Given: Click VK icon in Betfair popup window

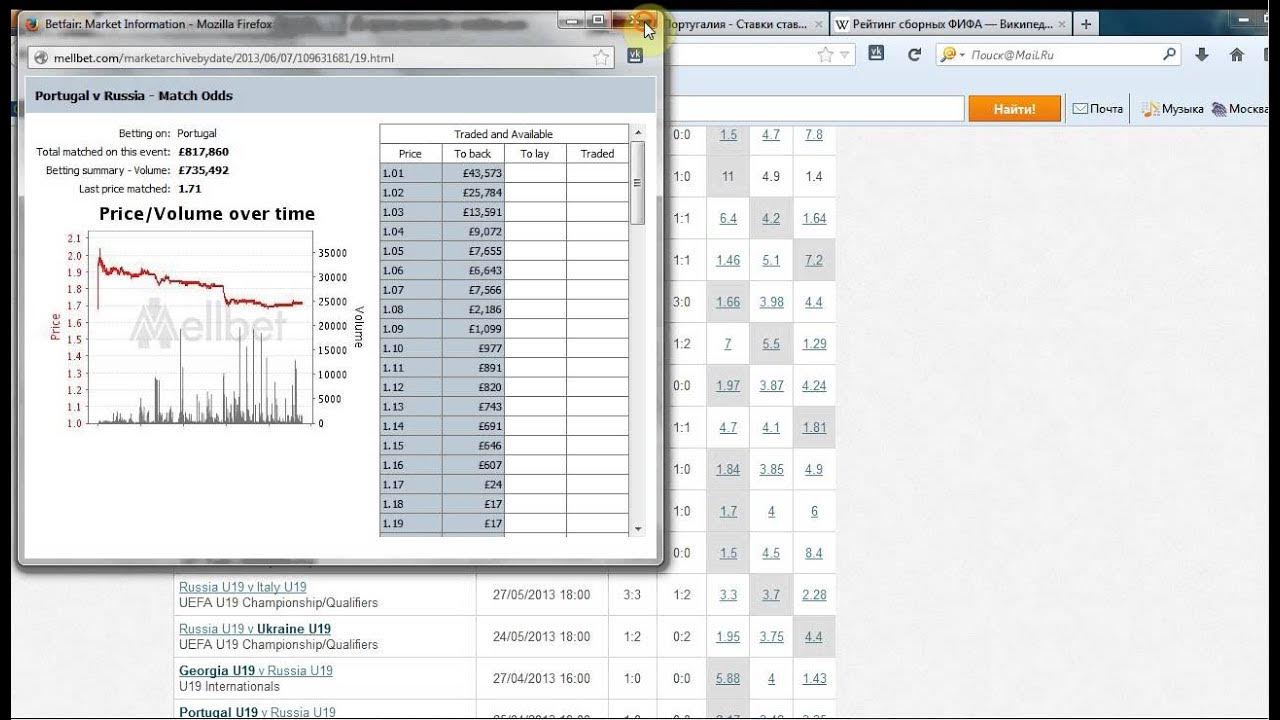Looking at the screenshot, I should (x=634, y=57).
